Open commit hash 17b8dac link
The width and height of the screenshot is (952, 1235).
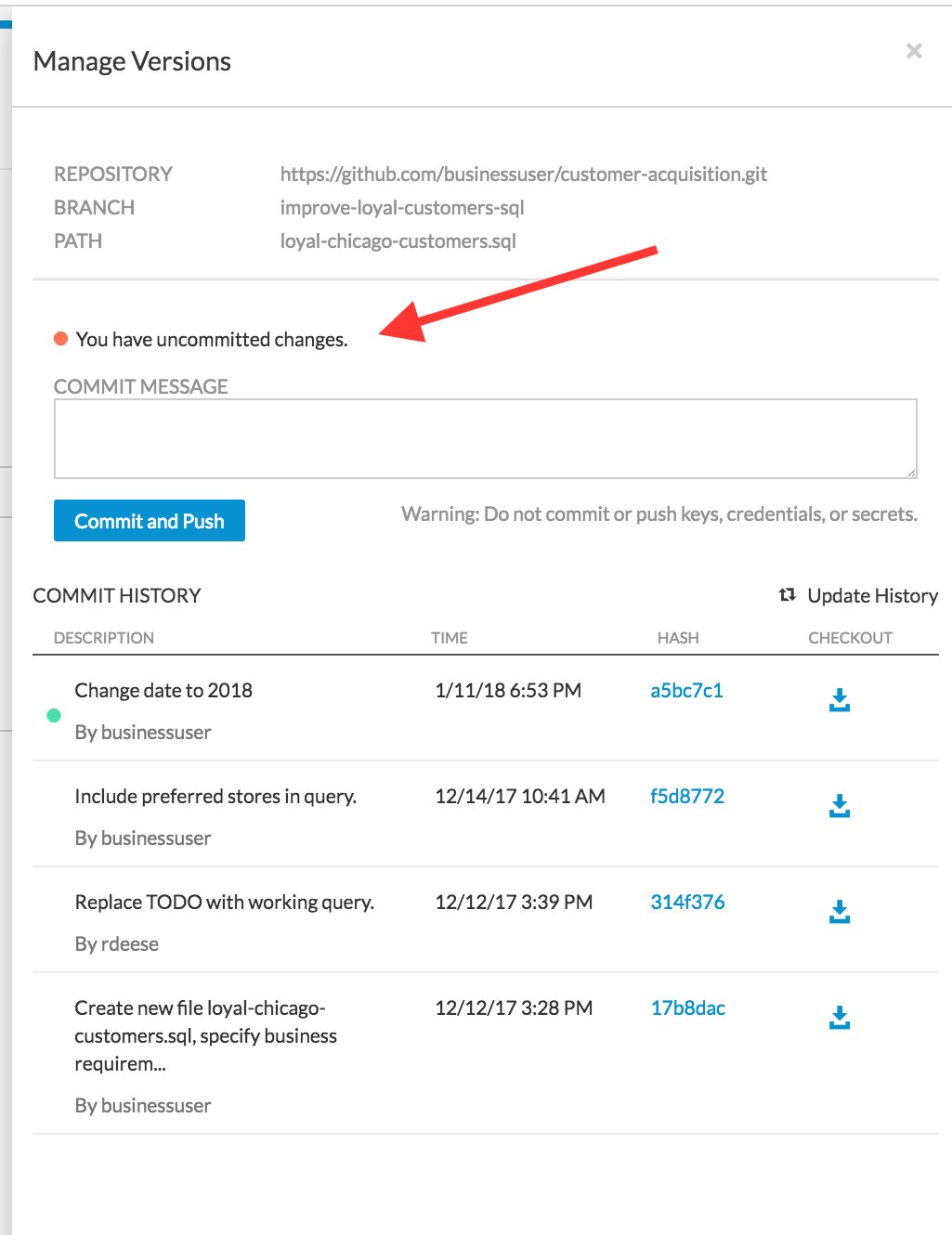(x=687, y=1008)
